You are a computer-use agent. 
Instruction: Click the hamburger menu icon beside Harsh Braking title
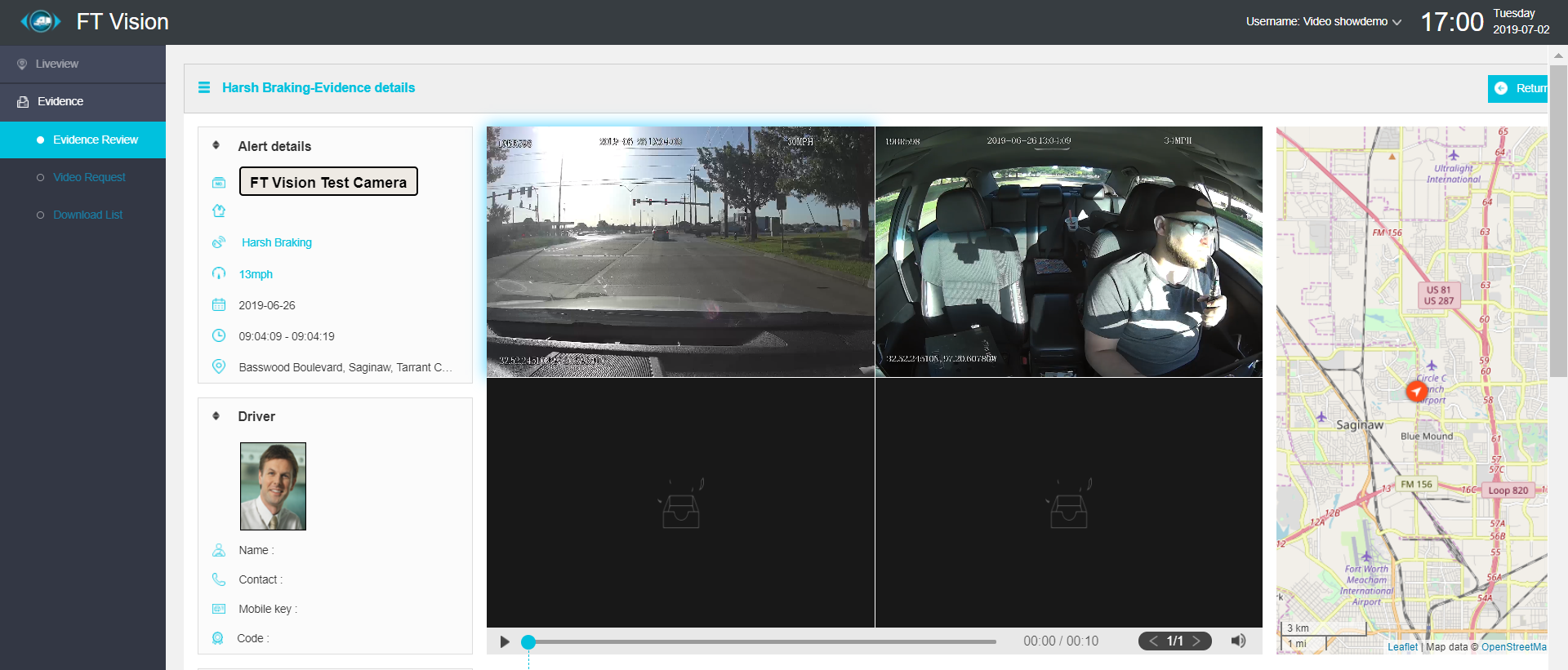[204, 87]
